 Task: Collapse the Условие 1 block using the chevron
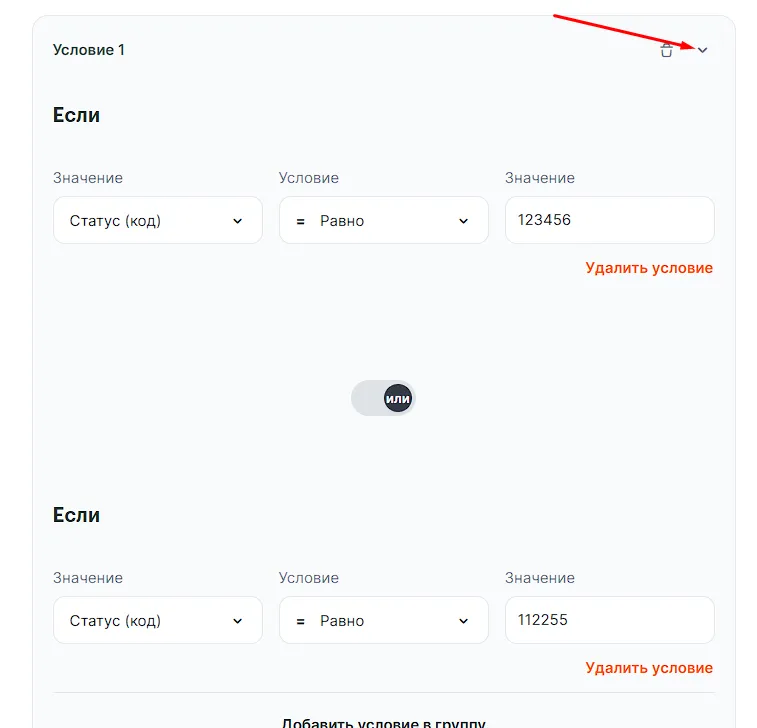702,50
